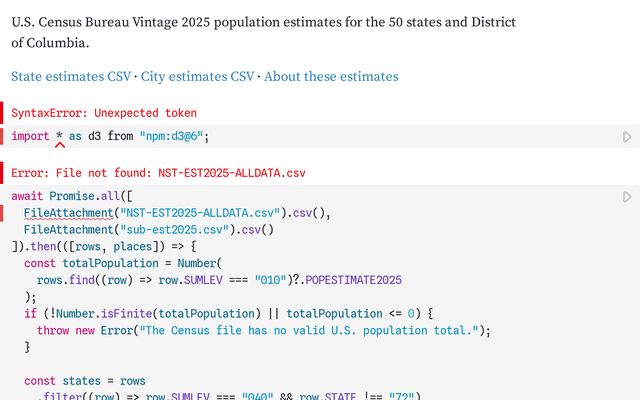Click the '.then(([rows, places])' line

[104, 247]
